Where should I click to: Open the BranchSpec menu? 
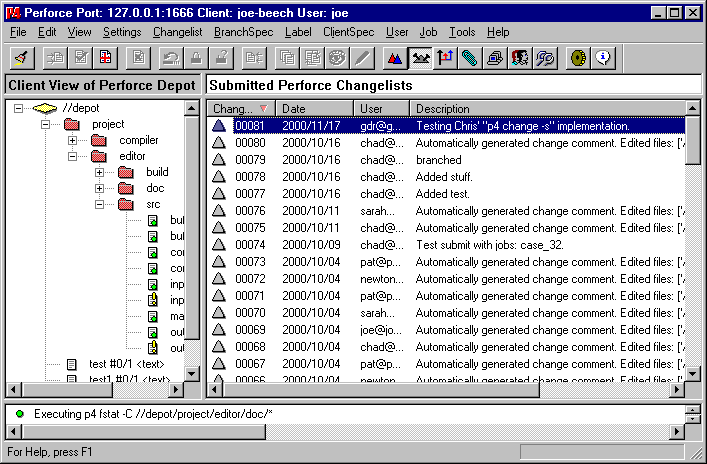(x=245, y=32)
